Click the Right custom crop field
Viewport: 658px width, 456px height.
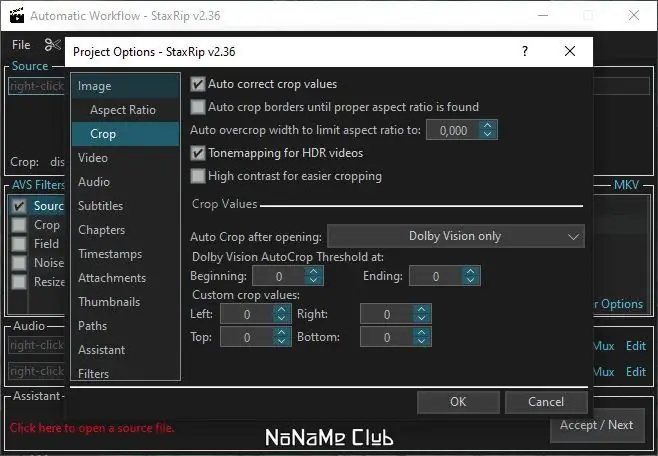(387, 314)
